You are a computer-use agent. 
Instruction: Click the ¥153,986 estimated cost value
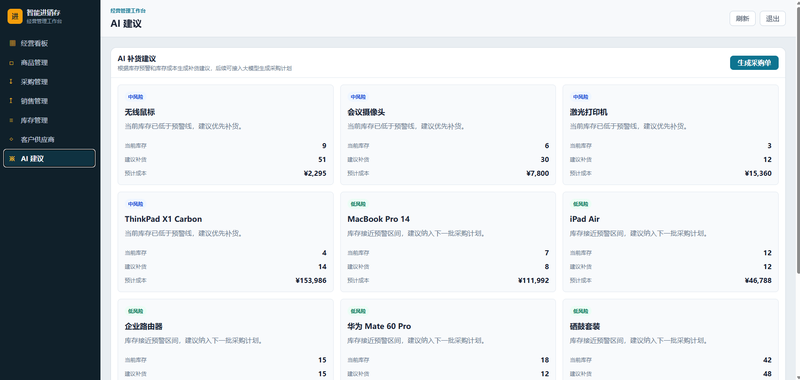[x=311, y=281]
